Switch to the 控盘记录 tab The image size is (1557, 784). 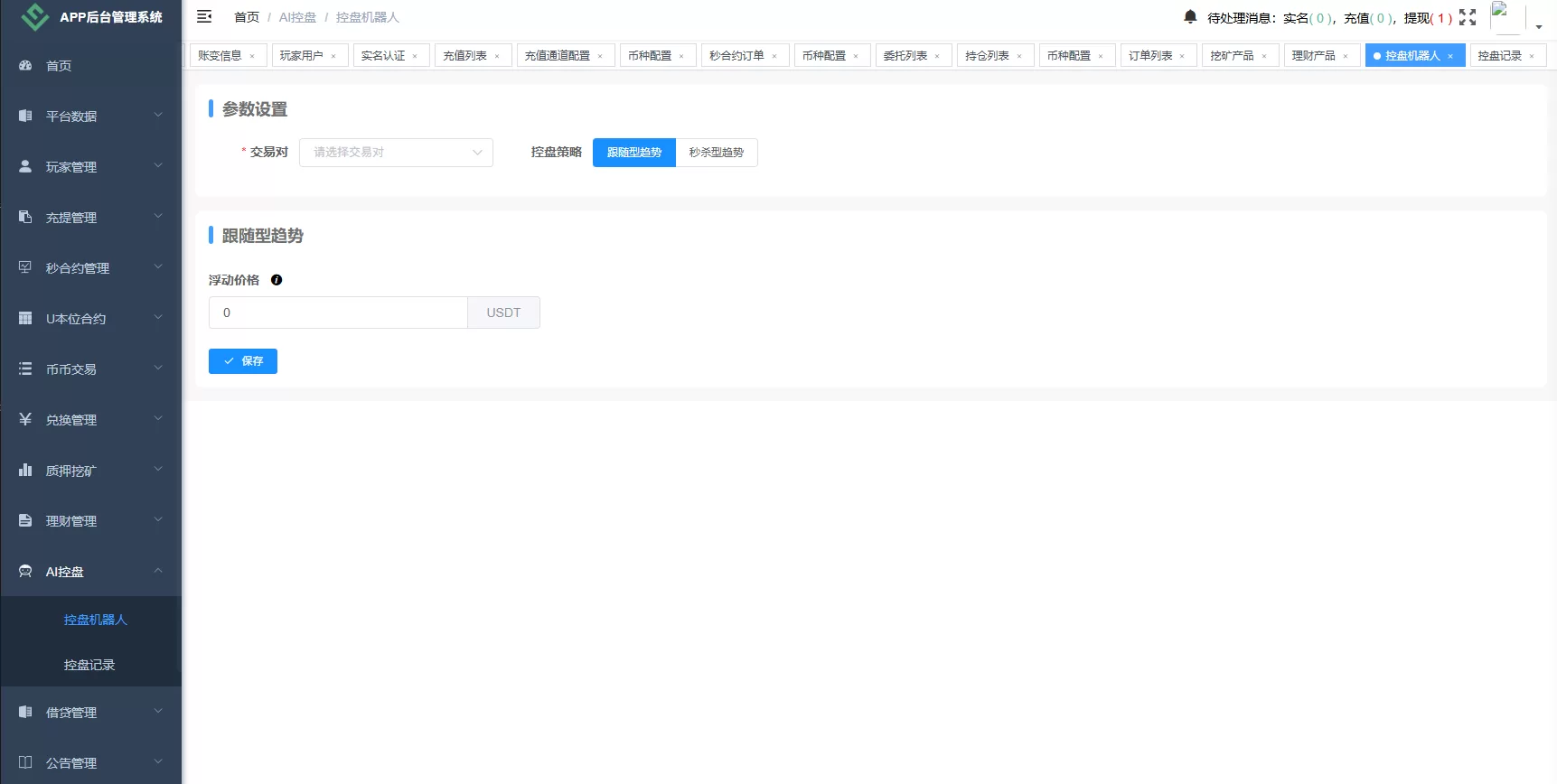(1499, 56)
